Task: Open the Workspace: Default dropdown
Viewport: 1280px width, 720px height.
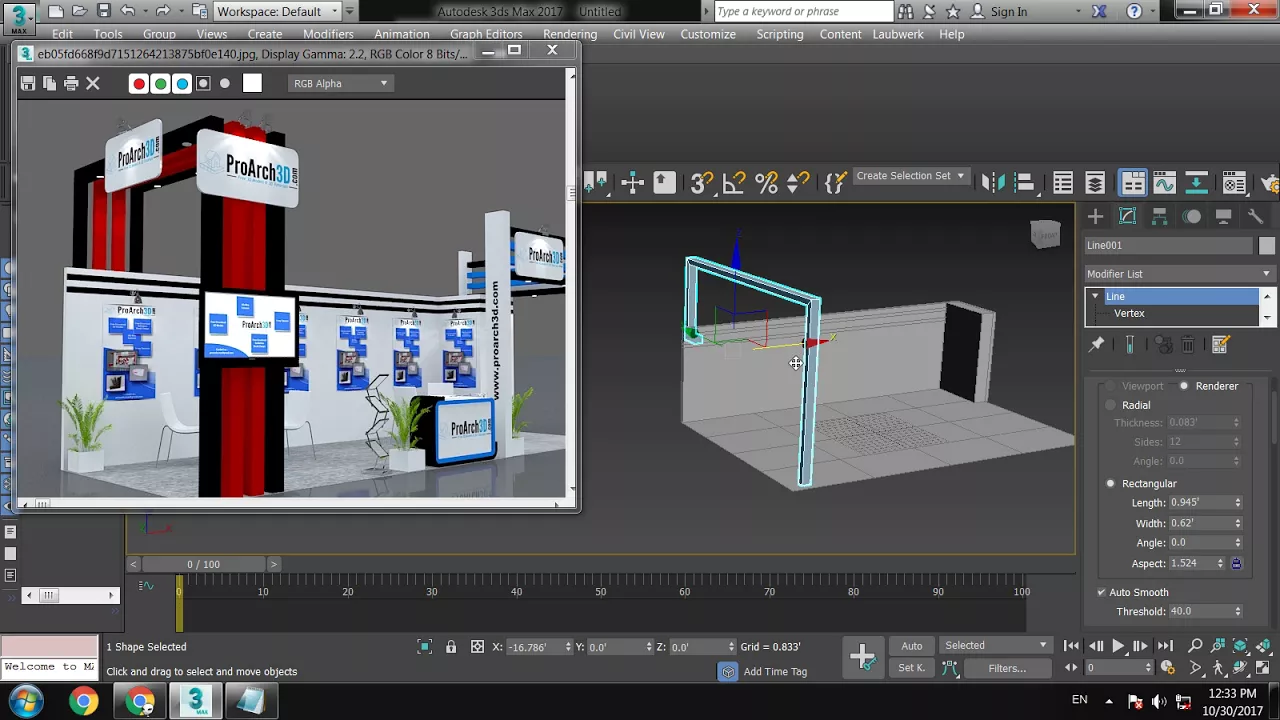Action: [278, 11]
